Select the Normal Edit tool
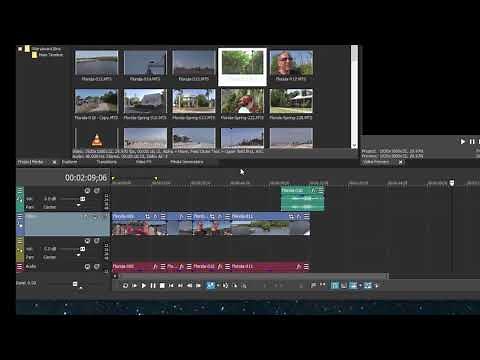Viewport: 480px width, 360px height. pyautogui.click(x=211, y=285)
